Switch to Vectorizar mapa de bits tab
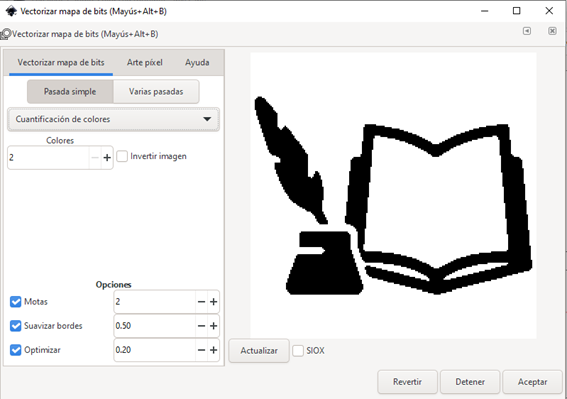Image resolution: width=567 pixels, height=399 pixels. coord(61,63)
